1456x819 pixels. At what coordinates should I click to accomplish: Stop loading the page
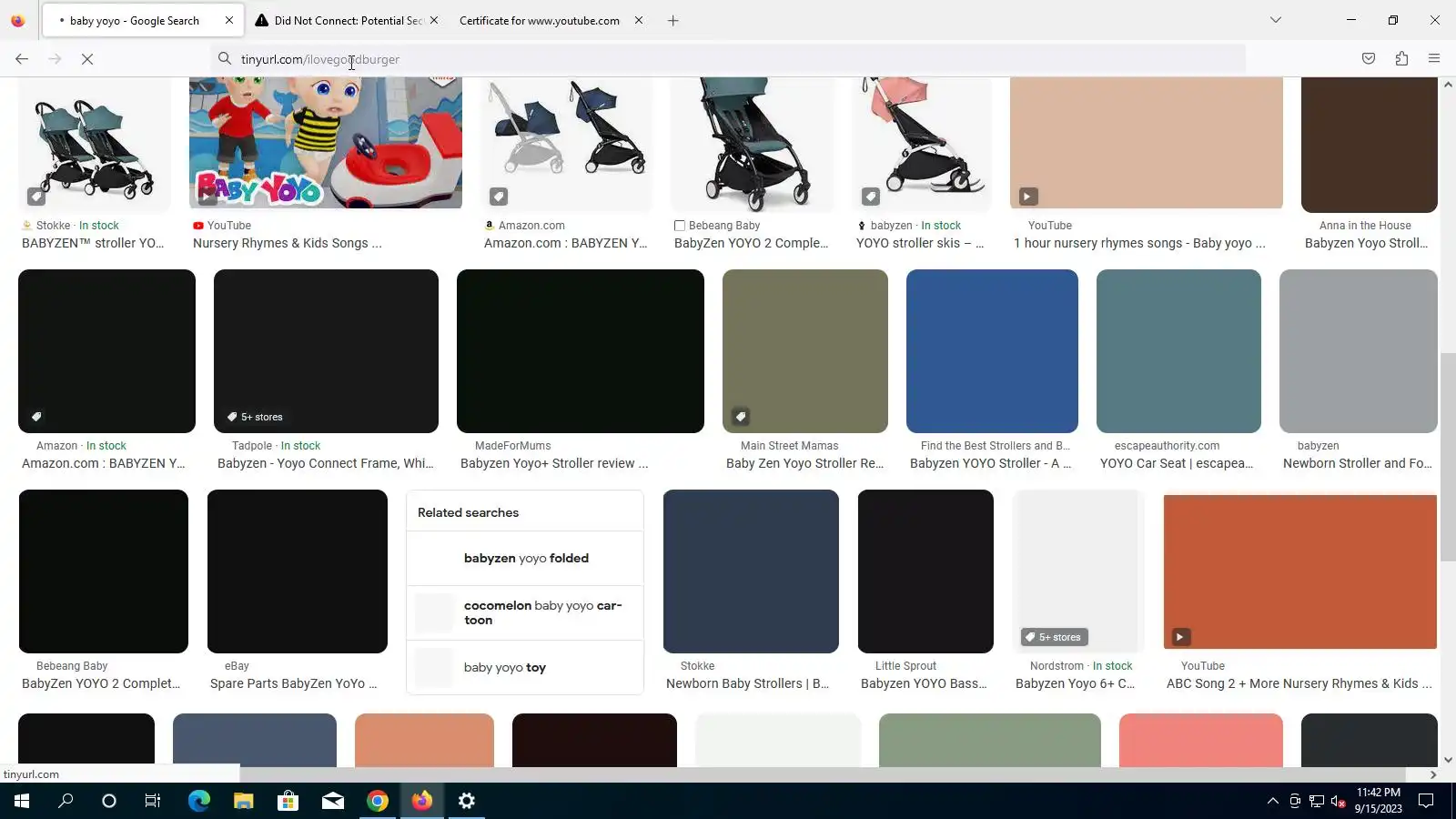87,59
